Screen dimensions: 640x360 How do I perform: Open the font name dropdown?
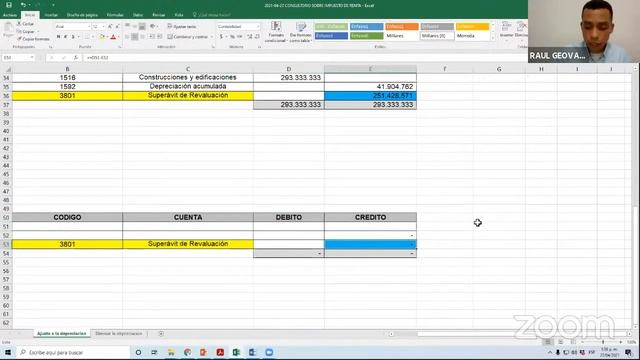point(89,27)
